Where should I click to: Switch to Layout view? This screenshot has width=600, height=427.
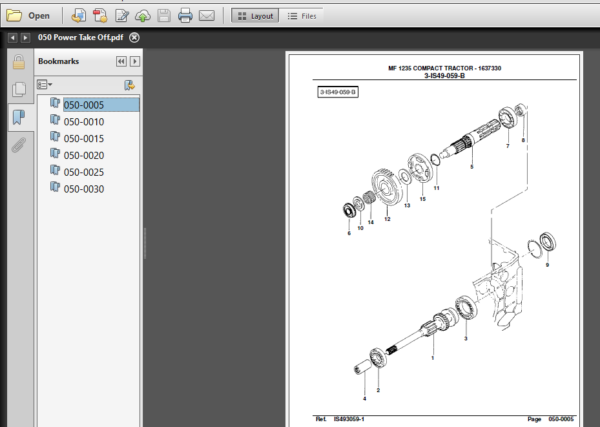point(255,16)
